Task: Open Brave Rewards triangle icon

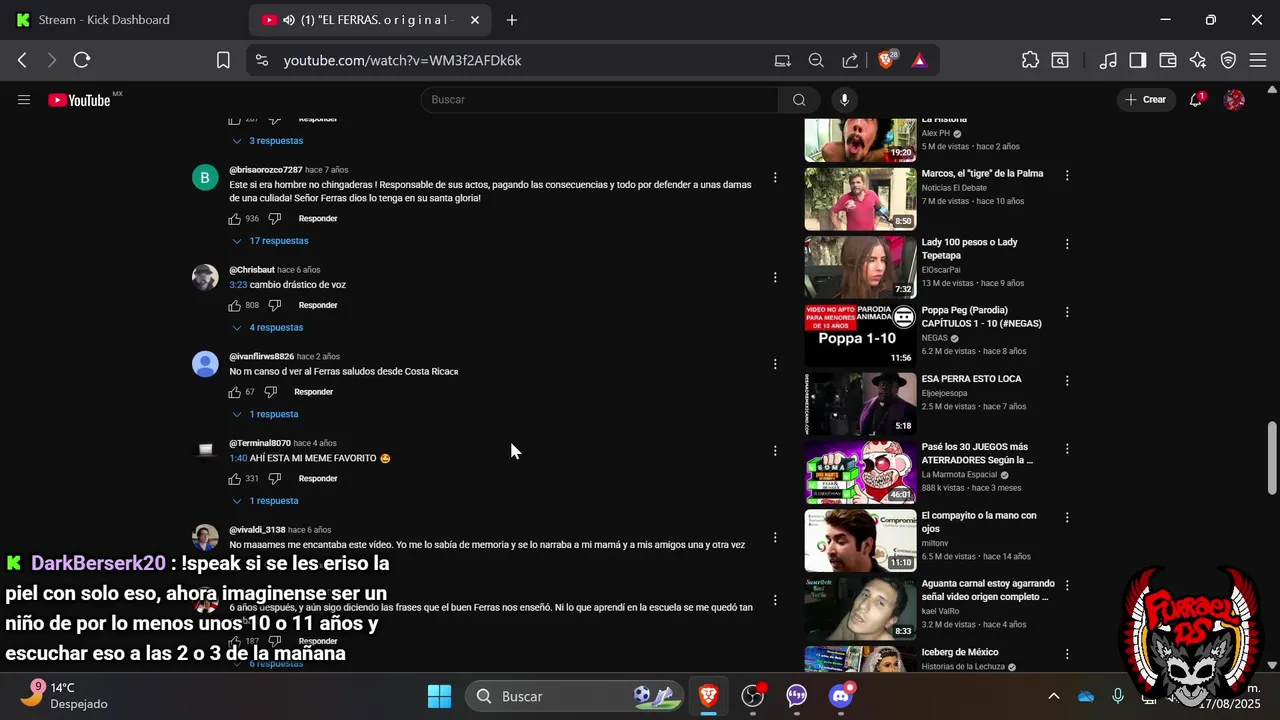Action: click(919, 60)
